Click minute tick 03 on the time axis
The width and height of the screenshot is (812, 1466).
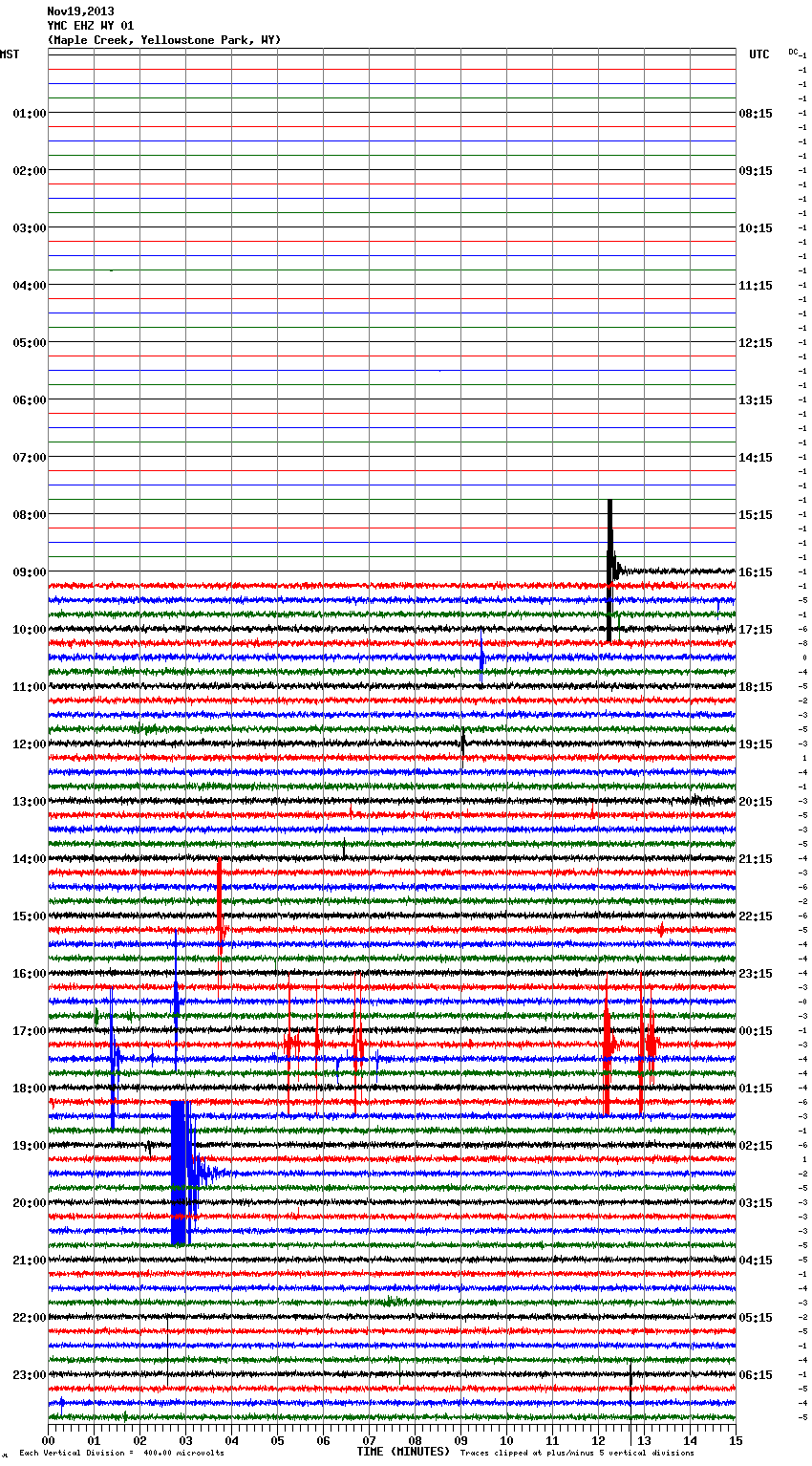click(x=186, y=1440)
